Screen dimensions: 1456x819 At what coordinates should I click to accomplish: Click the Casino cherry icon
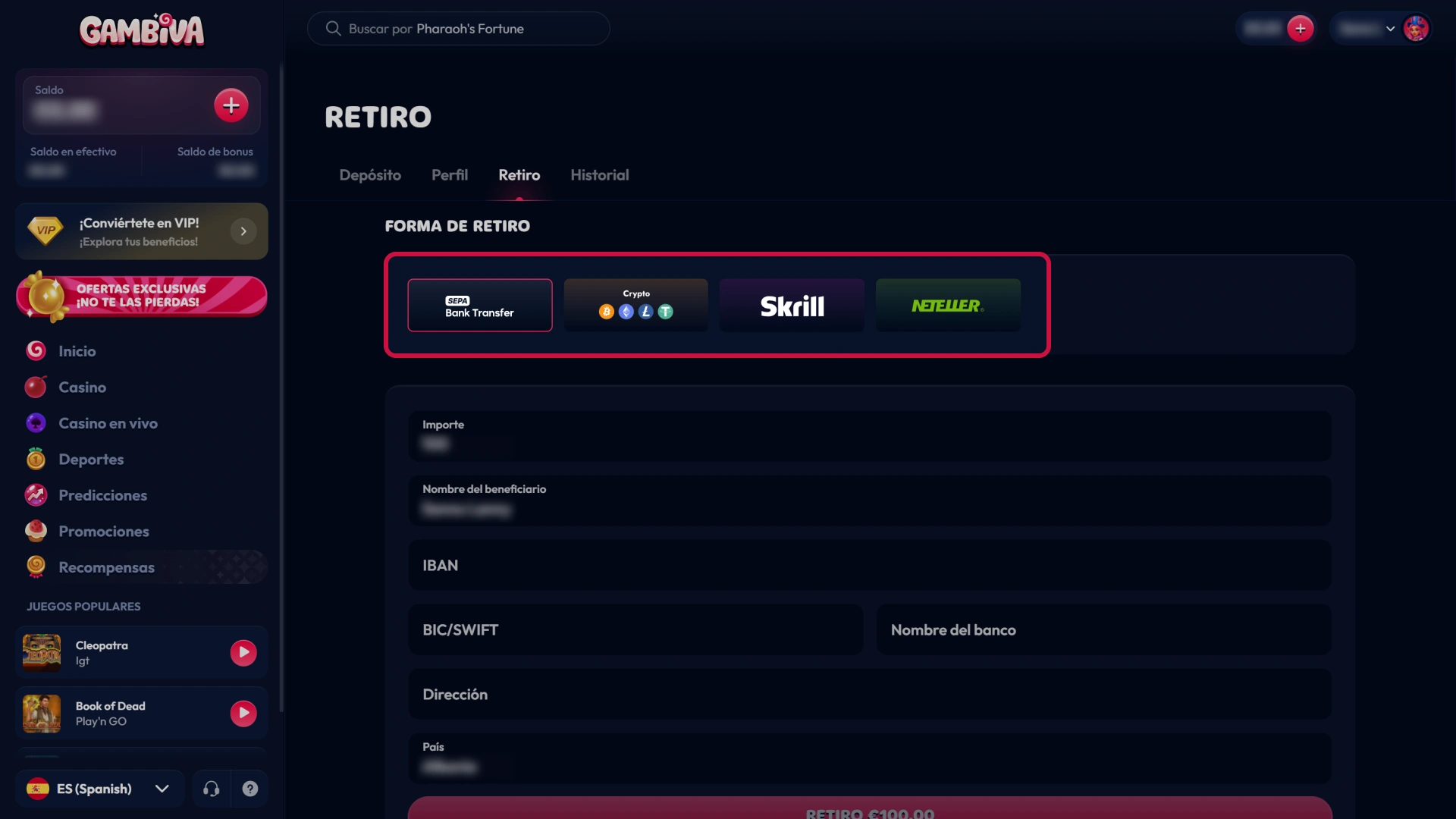pos(36,387)
